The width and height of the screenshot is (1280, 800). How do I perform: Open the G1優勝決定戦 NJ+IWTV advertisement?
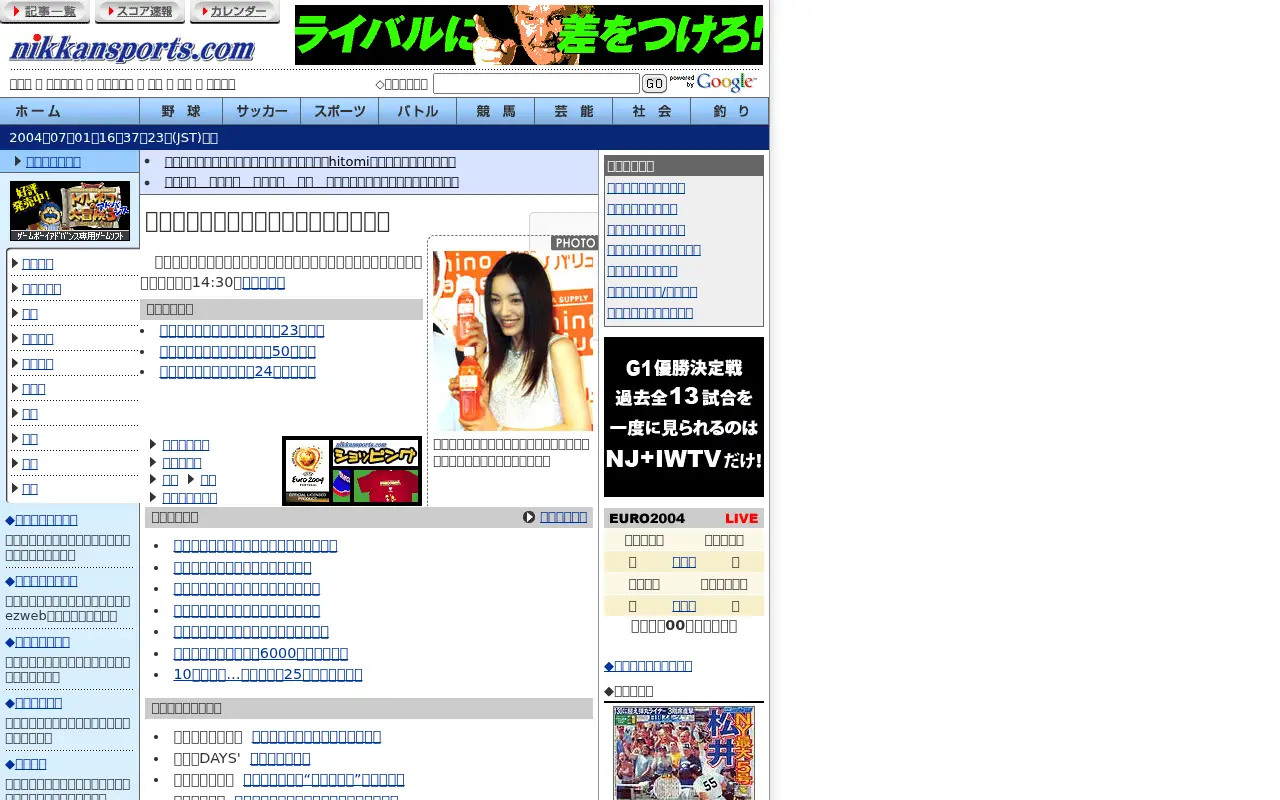click(x=684, y=417)
